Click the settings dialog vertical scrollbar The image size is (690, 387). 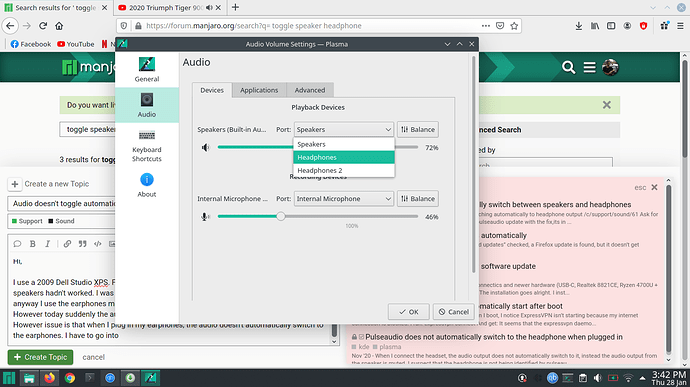tap(473, 163)
